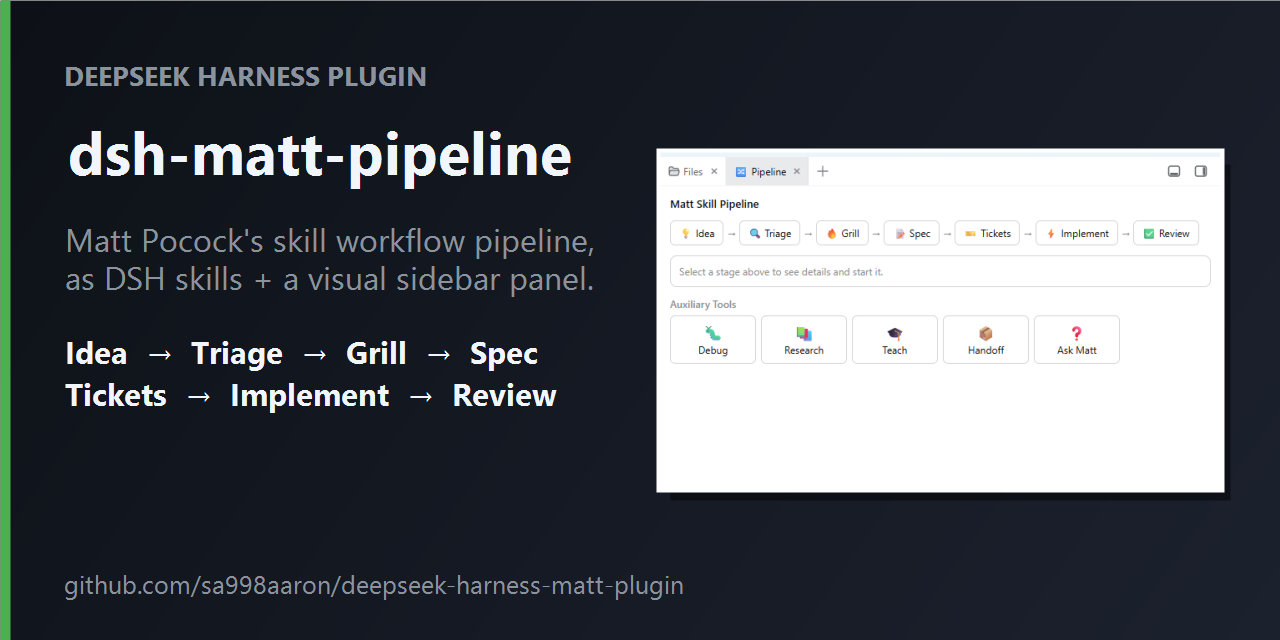Start the Idea stage with lightbulb icon
The height and width of the screenshot is (640, 1280).
(x=697, y=234)
